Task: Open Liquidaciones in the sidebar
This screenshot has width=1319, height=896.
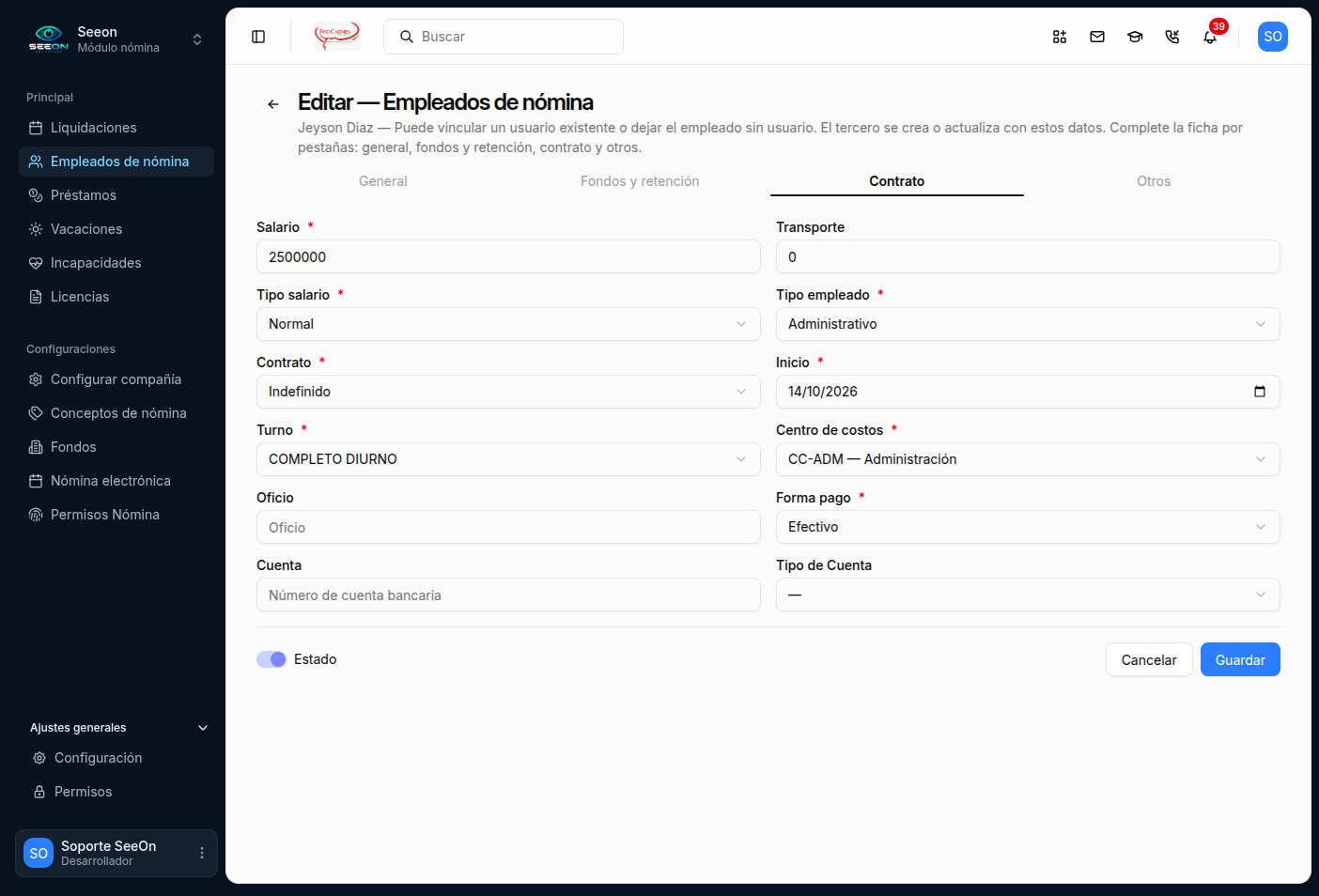Action: point(116,128)
